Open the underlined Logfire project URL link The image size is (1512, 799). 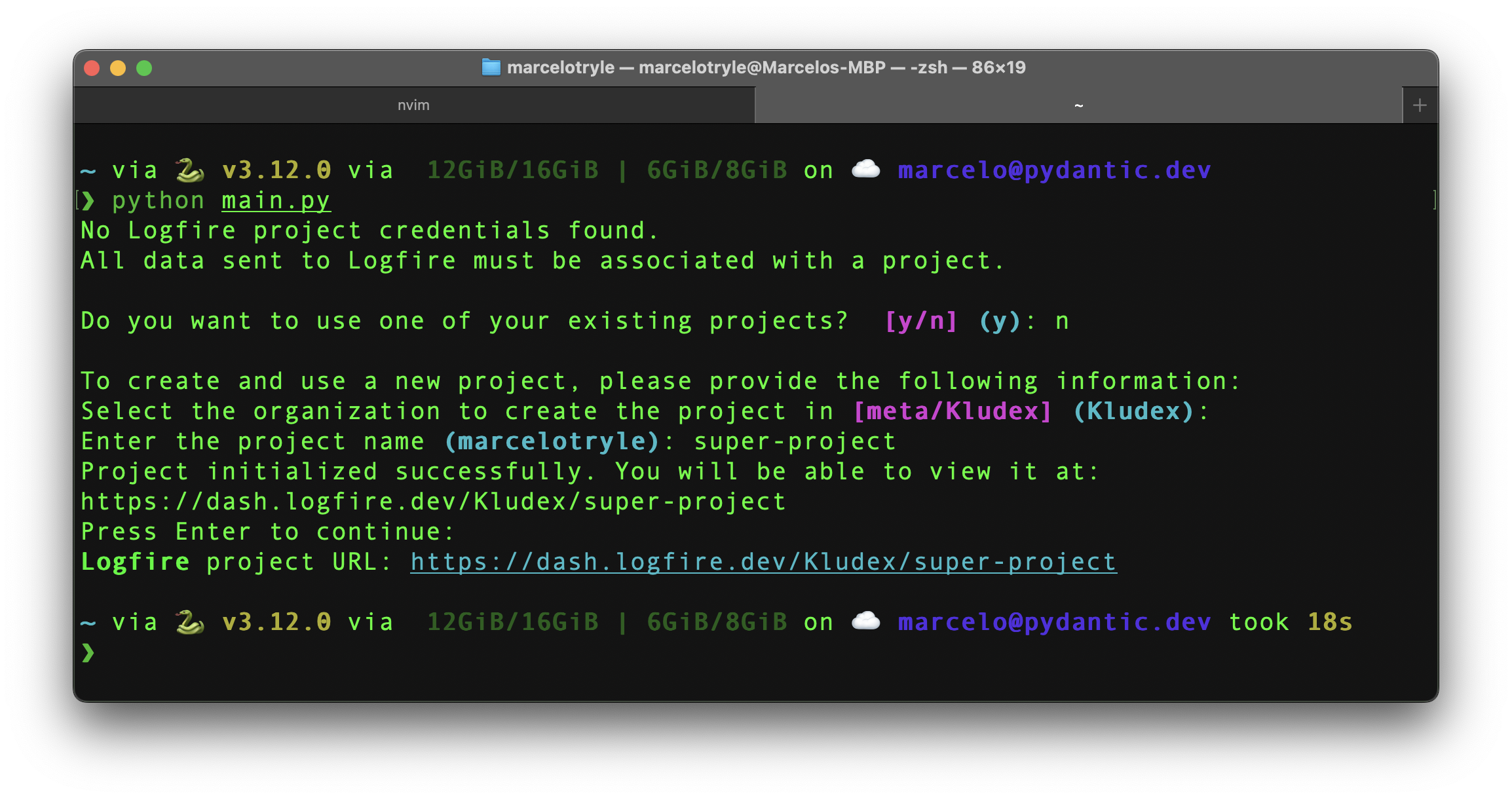763,562
